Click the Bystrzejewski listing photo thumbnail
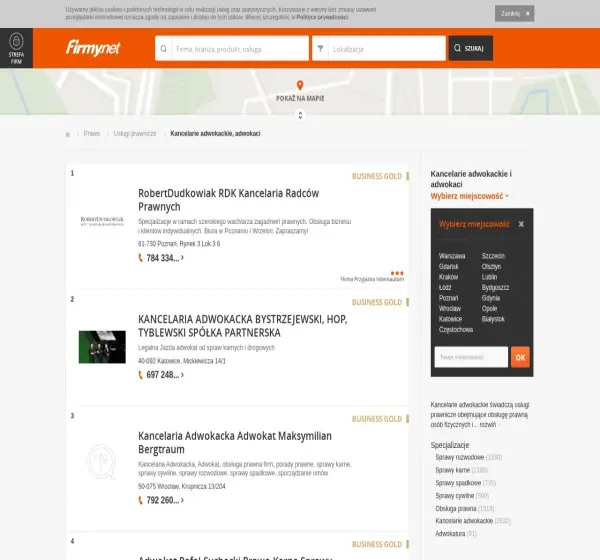600x560 pixels. [x=102, y=347]
